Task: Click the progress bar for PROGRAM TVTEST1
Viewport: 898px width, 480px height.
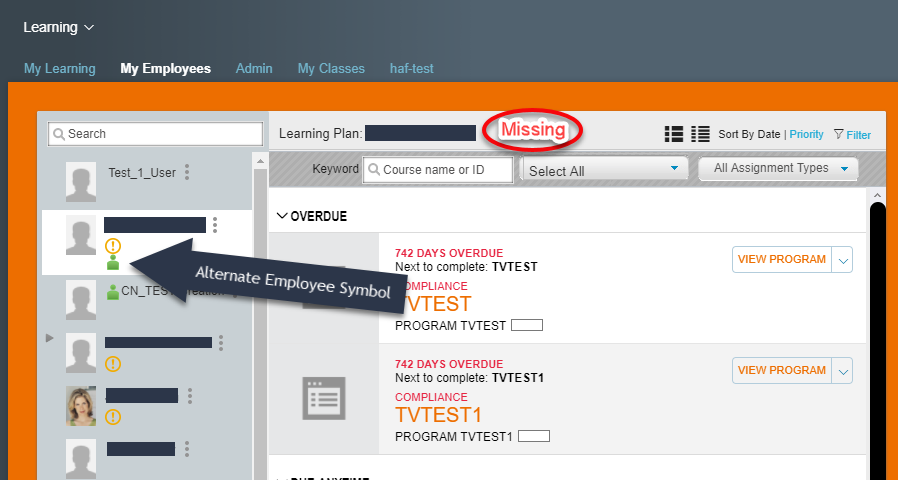Action: [534, 436]
